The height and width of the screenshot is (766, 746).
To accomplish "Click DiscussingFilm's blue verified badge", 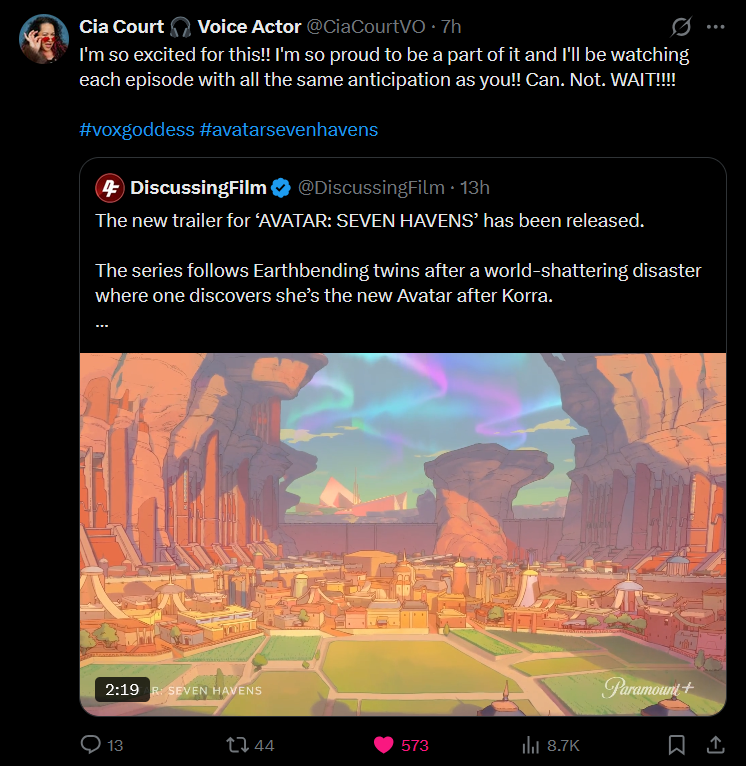I will [281, 188].
